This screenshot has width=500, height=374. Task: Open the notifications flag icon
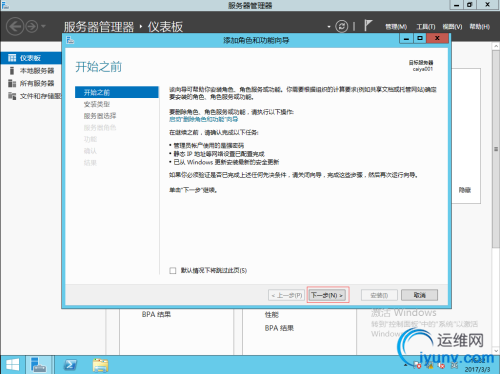pos(368,25)
